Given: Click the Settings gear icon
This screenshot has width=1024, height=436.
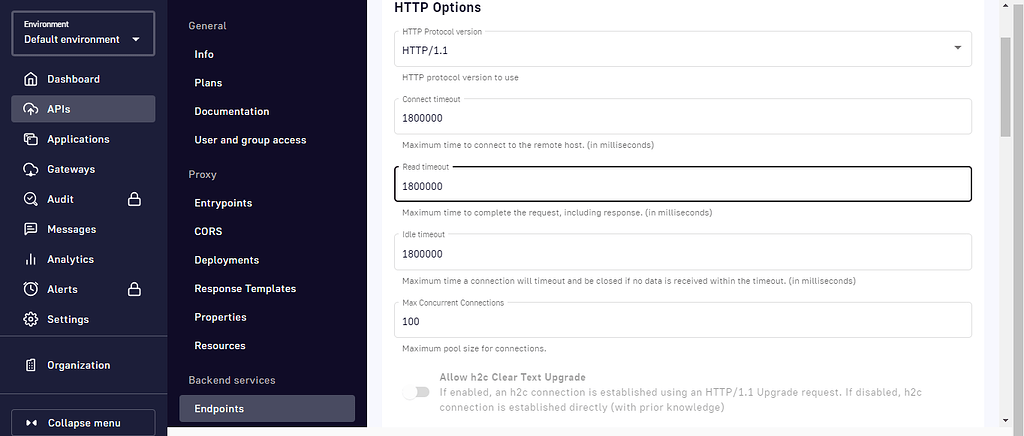Looking at the screenshot, I should tap(31, 319).
